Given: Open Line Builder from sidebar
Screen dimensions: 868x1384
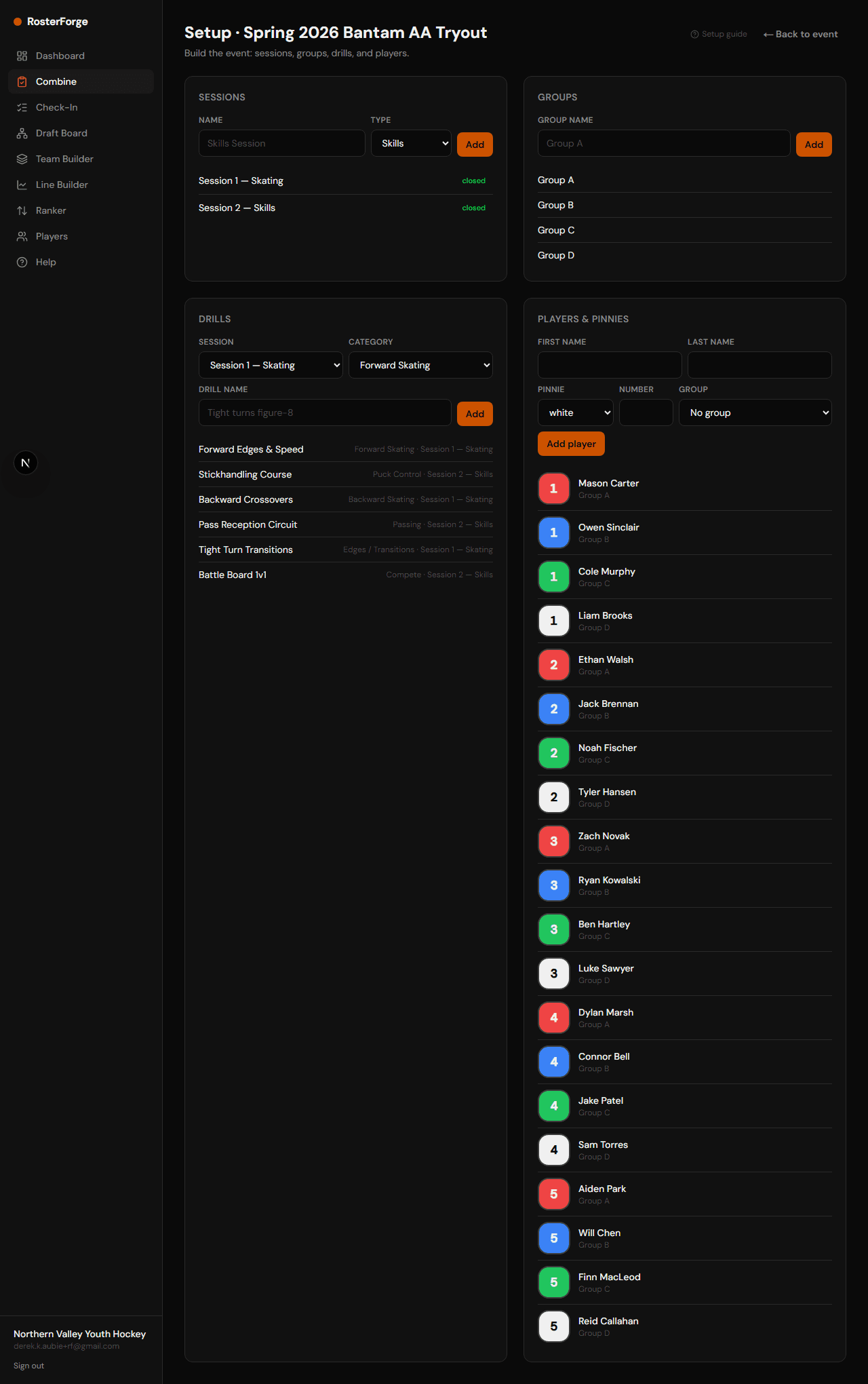Looking at the screenshot, I should [81, 185].
